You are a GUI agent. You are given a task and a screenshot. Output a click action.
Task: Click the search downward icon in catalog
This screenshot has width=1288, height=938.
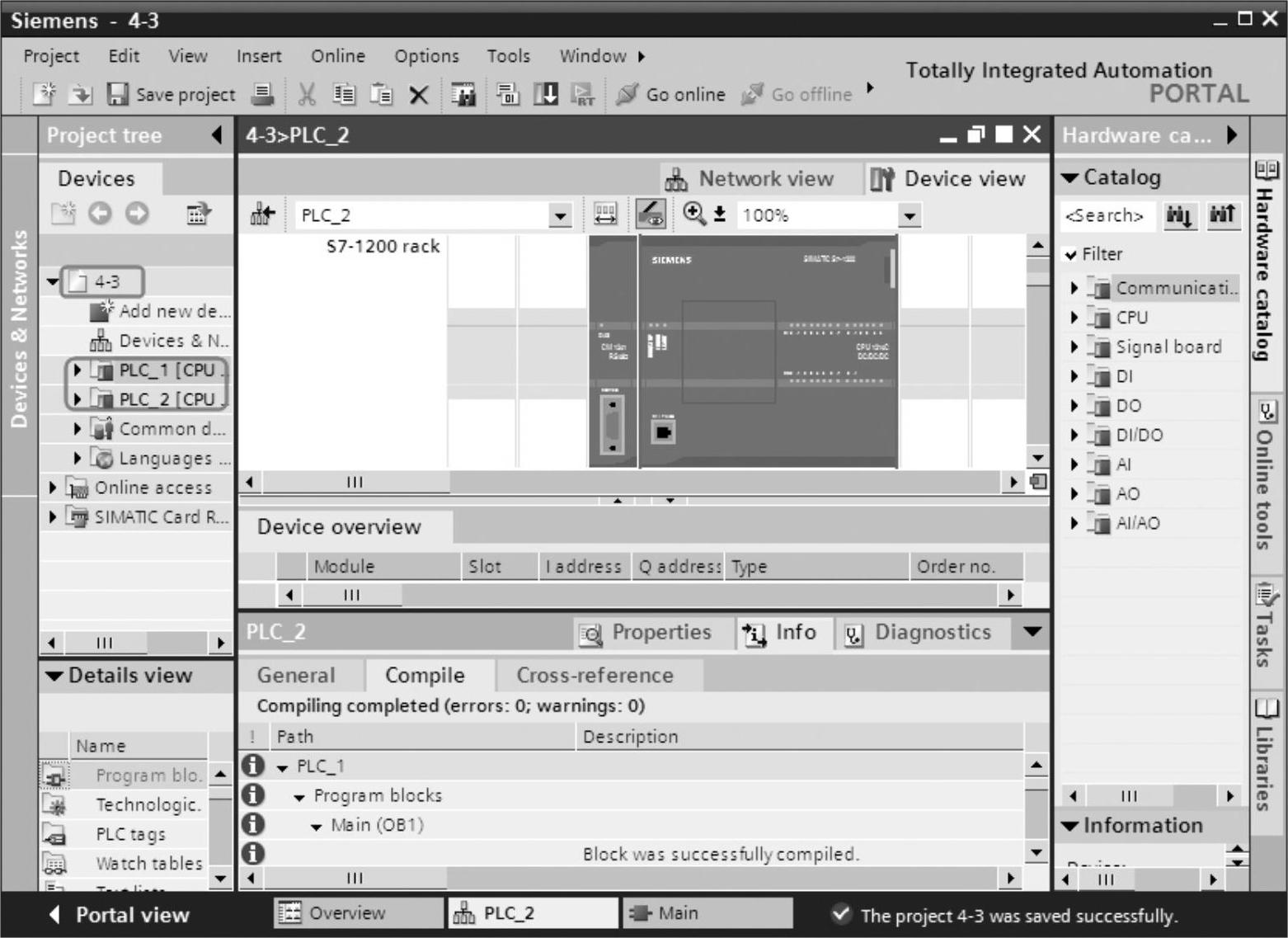[x=1179, y=216]
